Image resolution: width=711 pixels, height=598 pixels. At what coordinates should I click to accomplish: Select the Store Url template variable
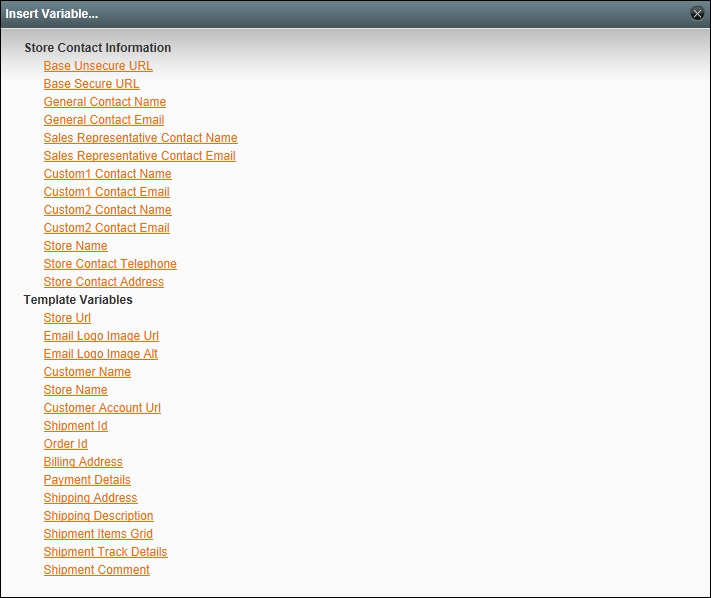[x=67, y=318]
